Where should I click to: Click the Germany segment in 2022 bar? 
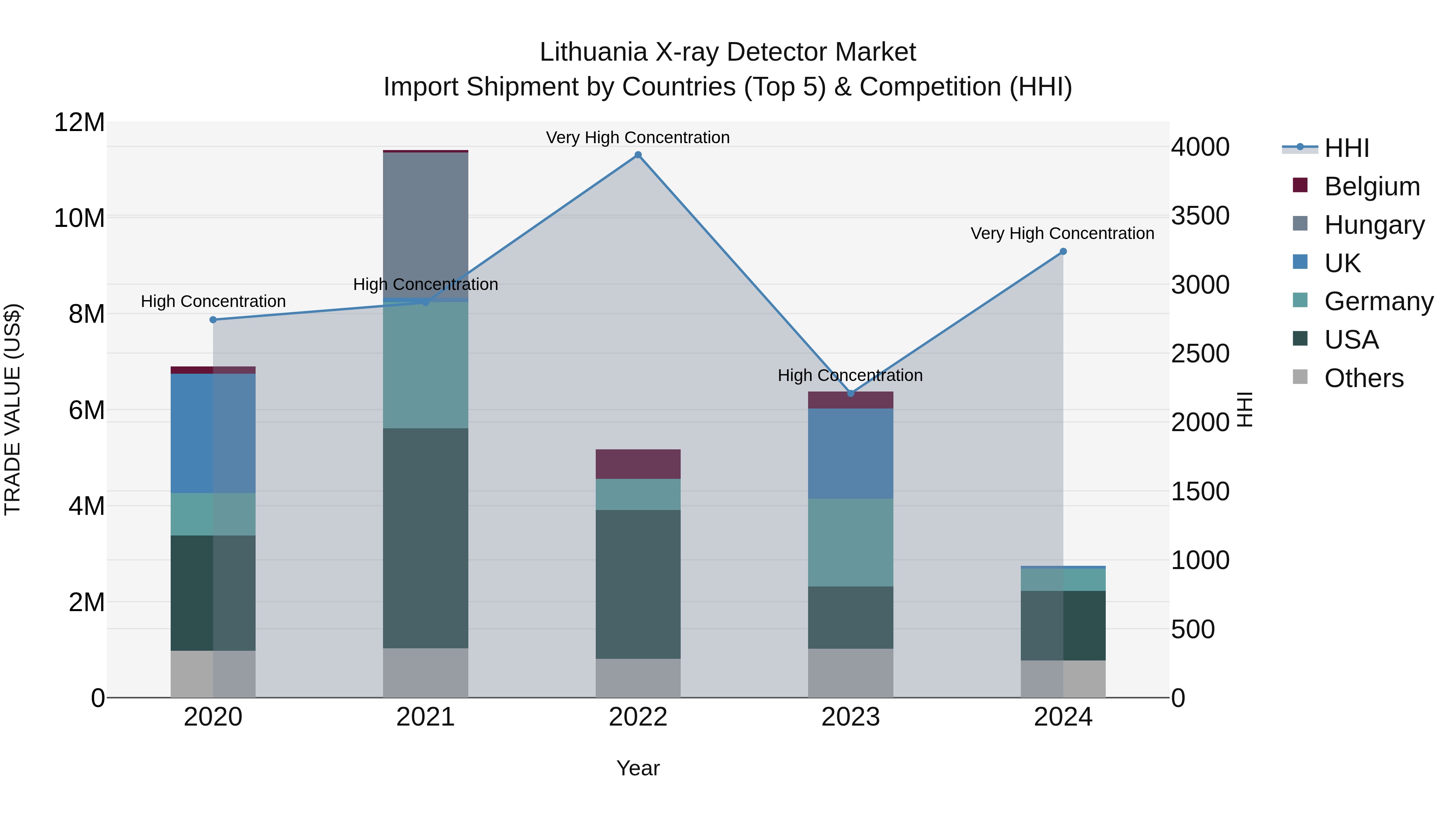[x=638, y=495]
